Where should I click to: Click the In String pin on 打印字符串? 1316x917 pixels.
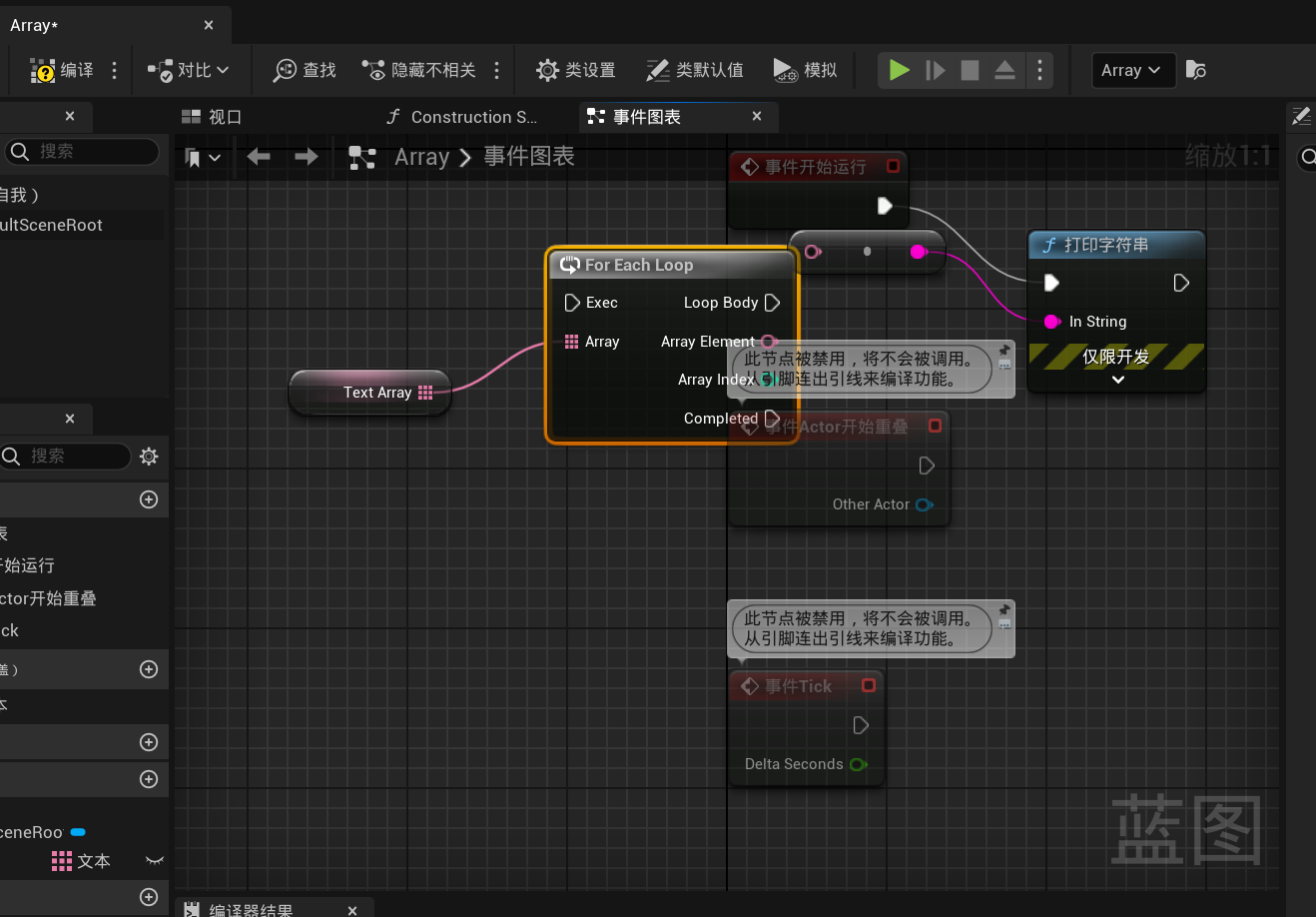pyautogui.click(x=1051, y=322)
